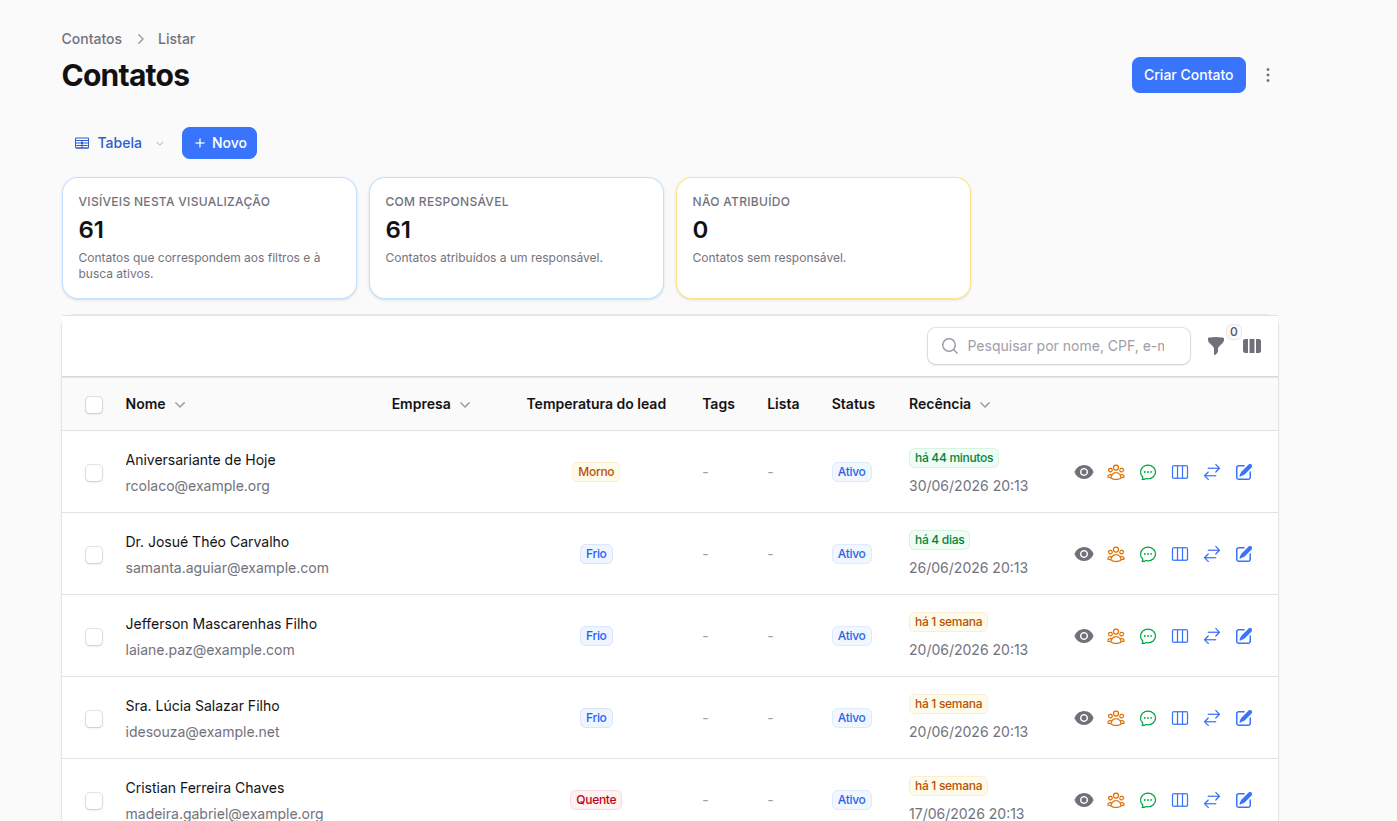The image size is (1397, 821).
Task: Sort the table by the Recência column
Action: click(950, 404)
